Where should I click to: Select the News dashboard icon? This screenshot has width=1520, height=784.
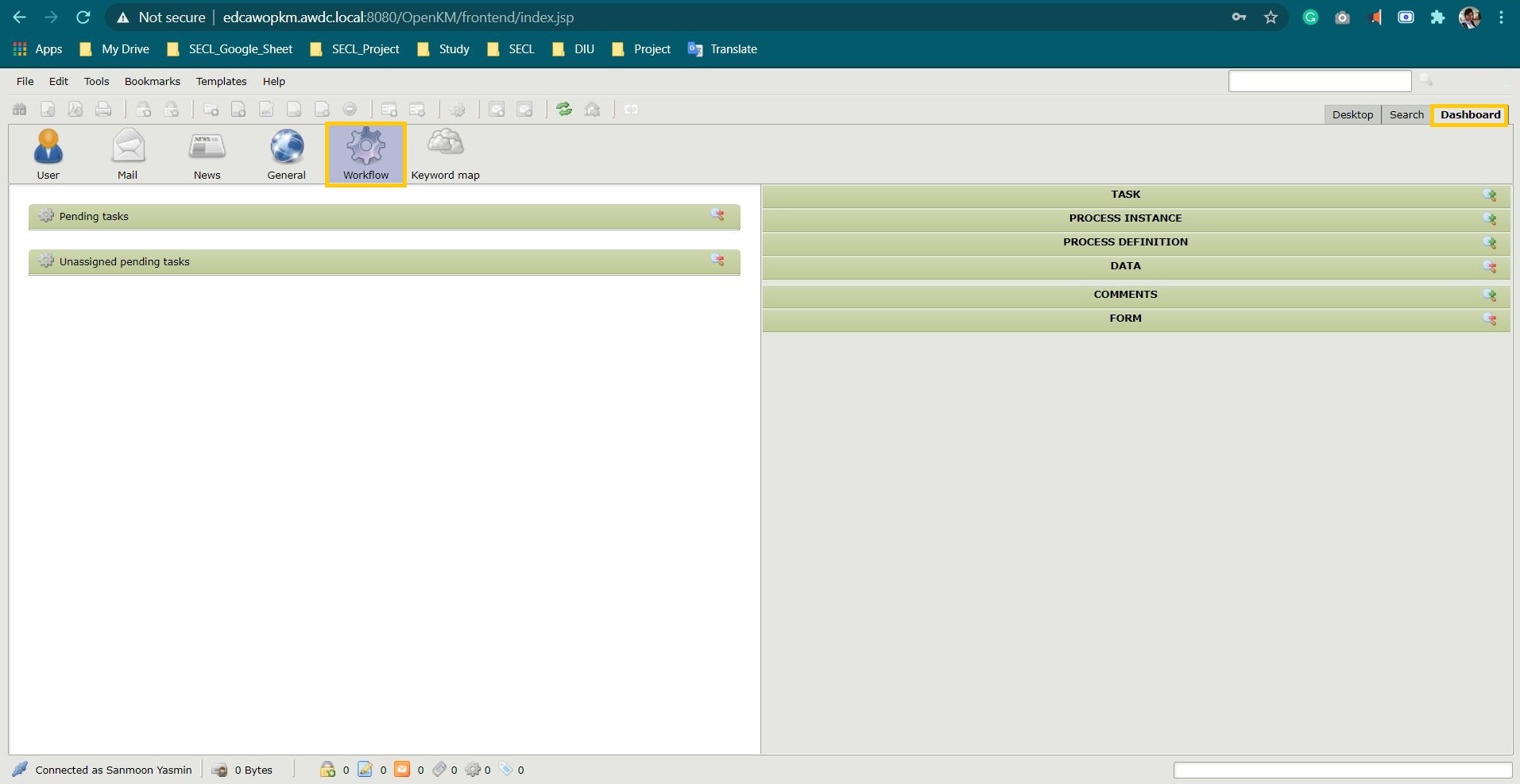[x=207, y=153]
